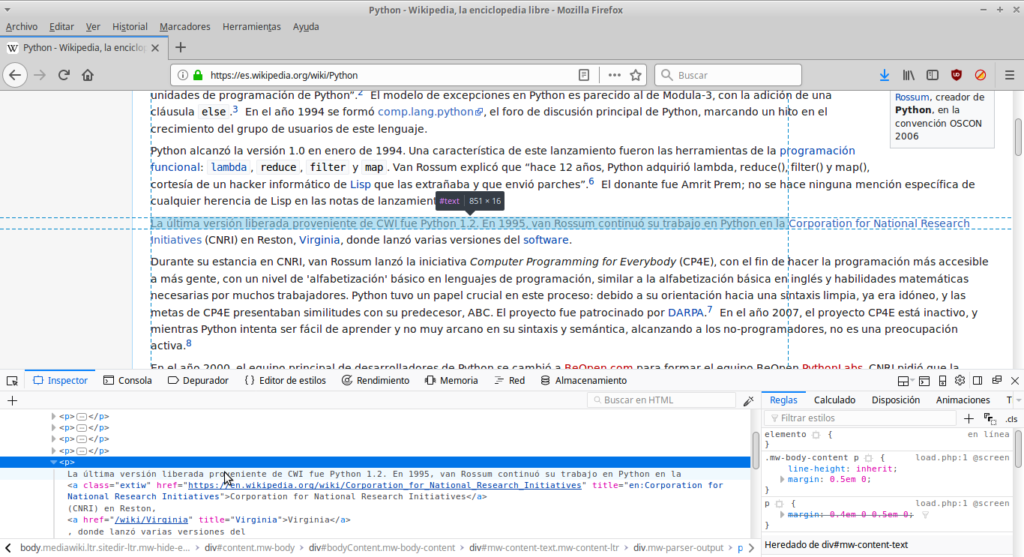This screenshot has height=557, width=1024.
Task: Close the Python - Wikipedia tab
Action: pyautogui.click(x=155, y=48)
